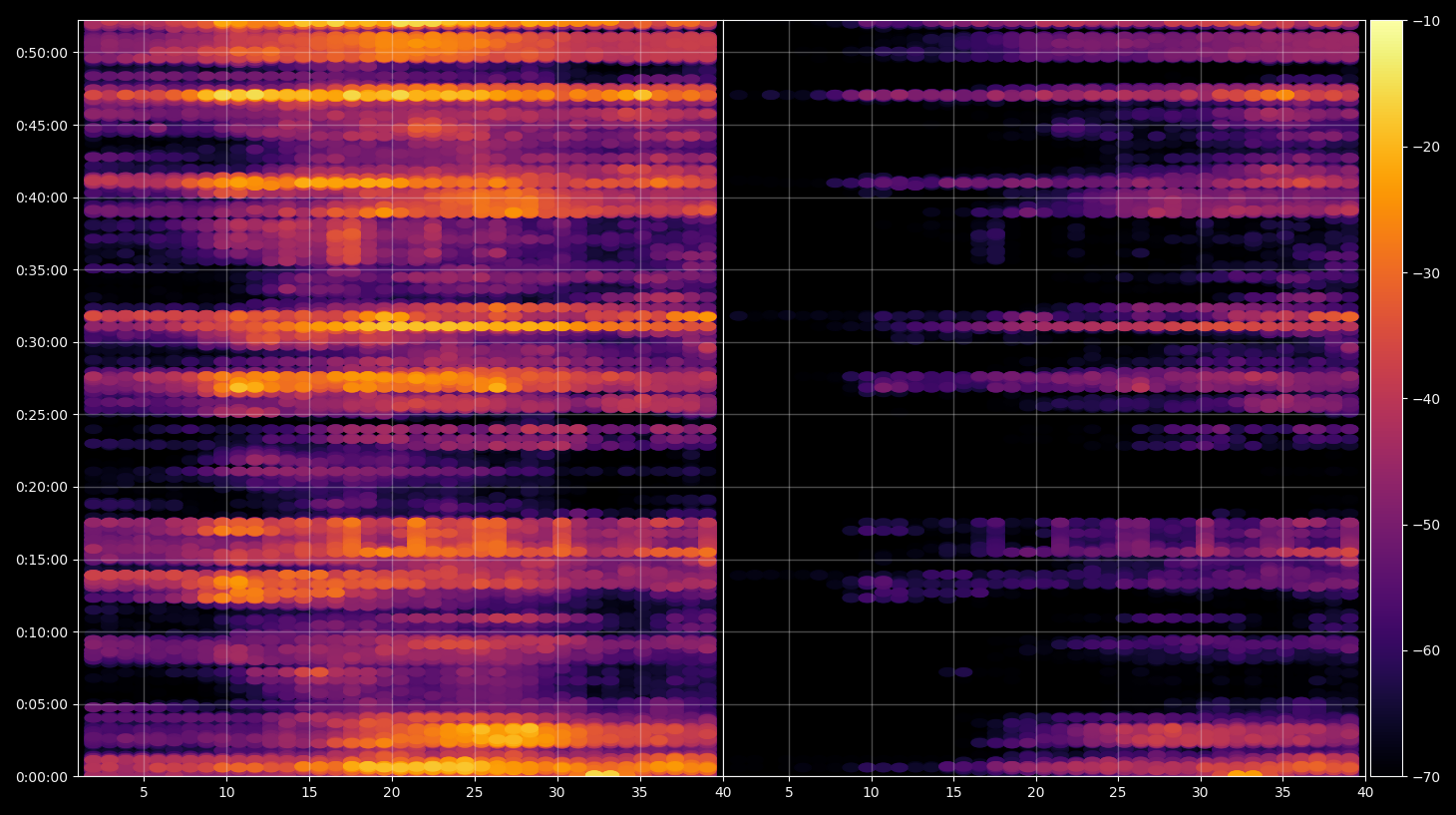Image resolution: width=1456 pixels, height=815 pixels.
Task: Click the 0:00:00 time axis label
Action: coord(41,777)
